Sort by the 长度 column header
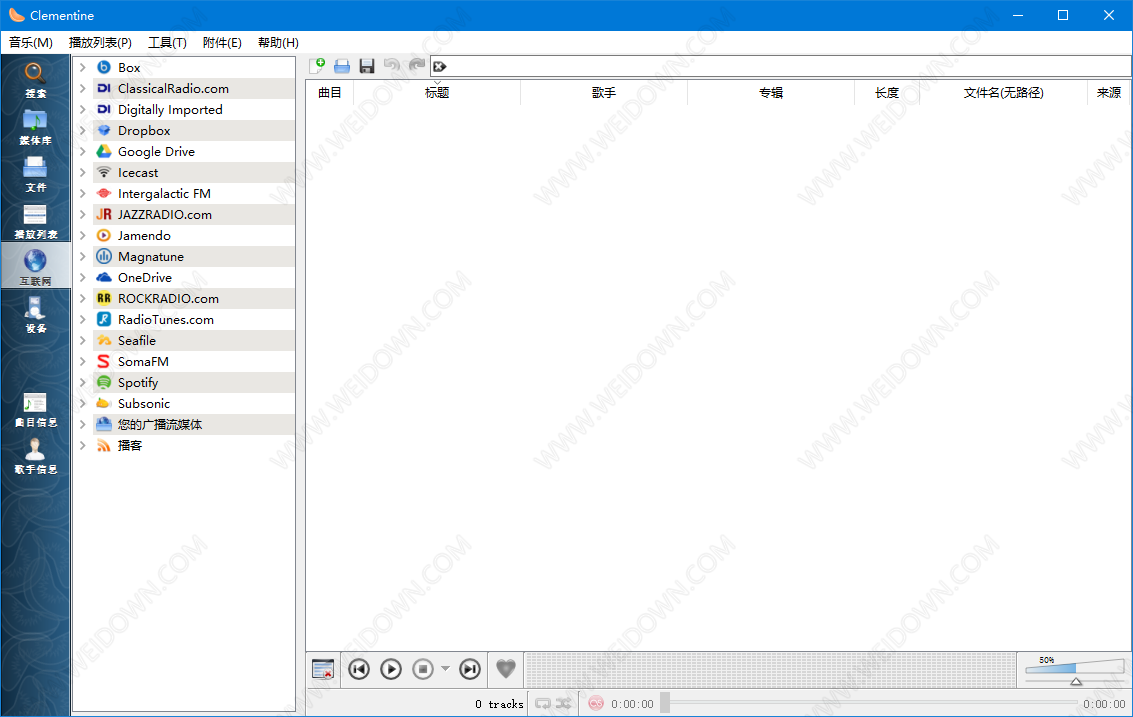This screenshot has height=717, width=1133. pyautogui.click(x=887, y=93)
